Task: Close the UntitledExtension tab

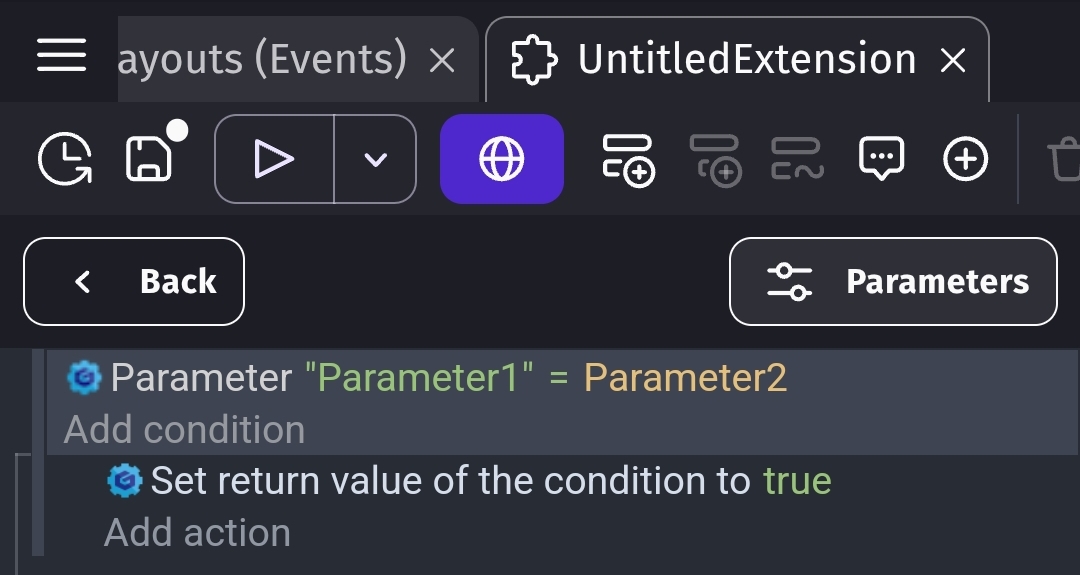Action: (x=953, y=61)
